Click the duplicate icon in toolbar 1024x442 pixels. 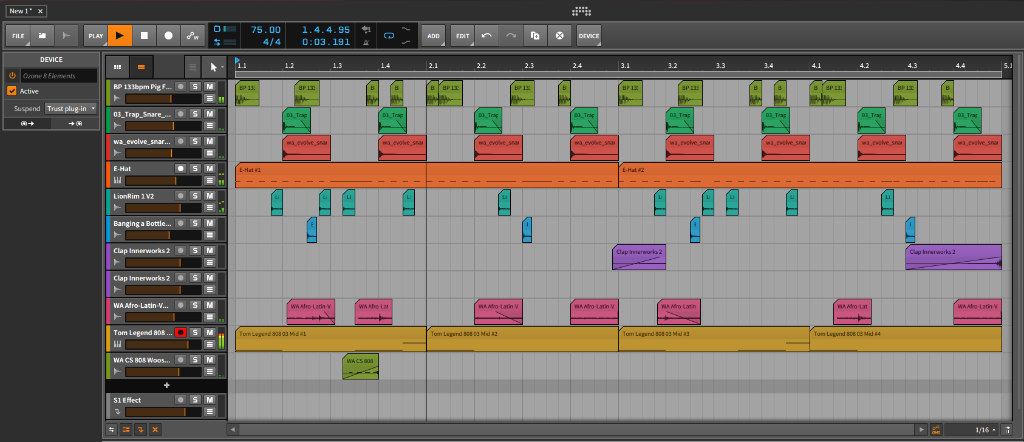[535, 36]
